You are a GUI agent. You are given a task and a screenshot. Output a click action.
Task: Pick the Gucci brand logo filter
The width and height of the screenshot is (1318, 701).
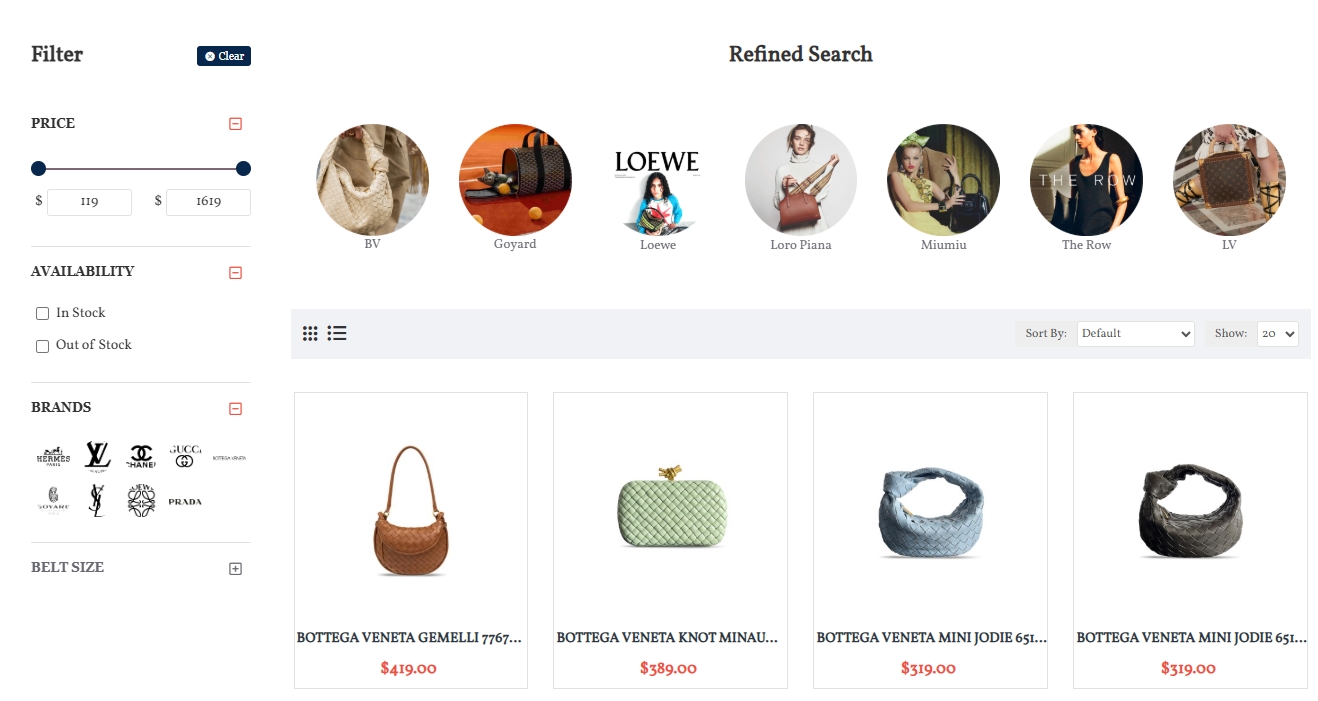[x=185, y=456]
